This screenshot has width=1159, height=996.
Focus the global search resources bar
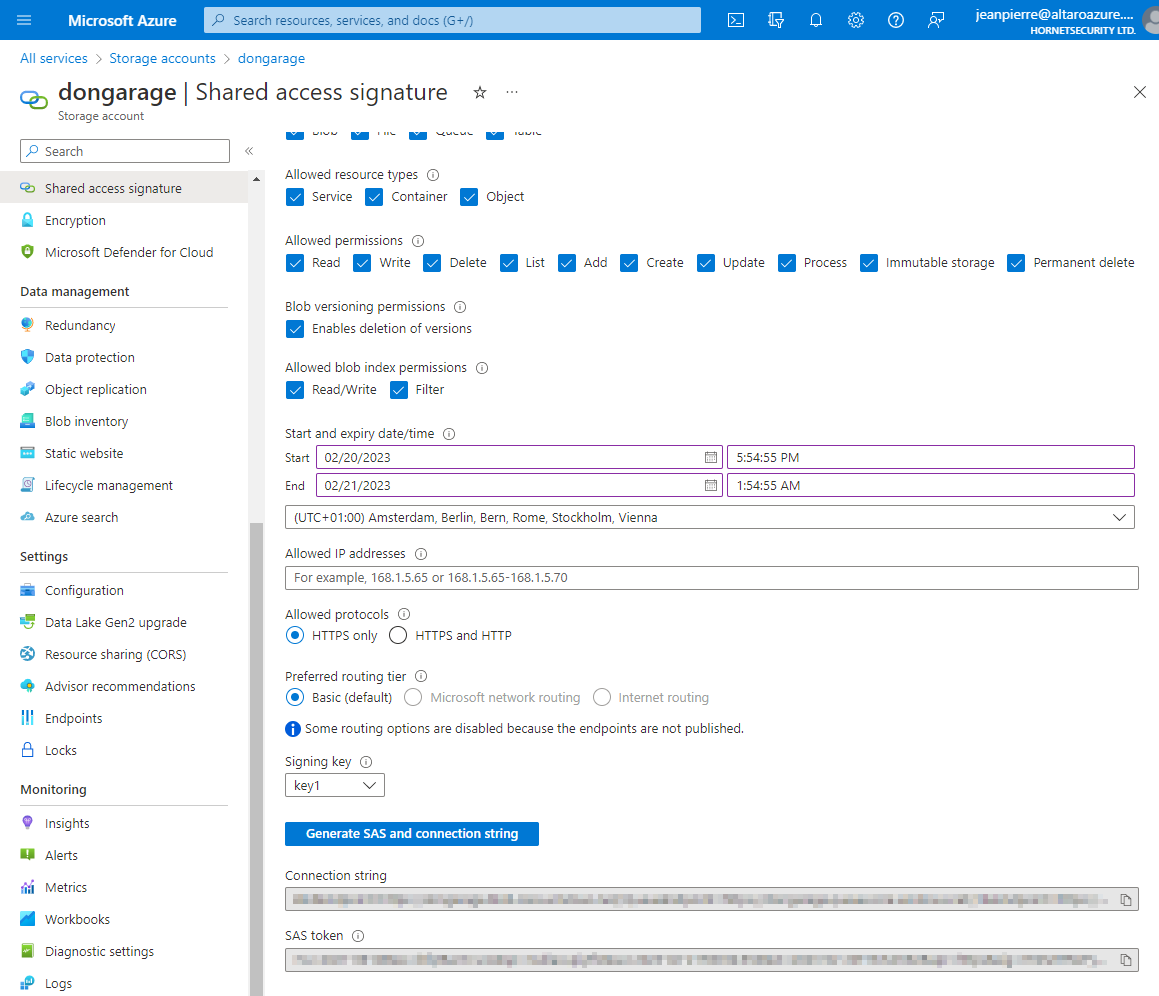[x=452, y=20]
